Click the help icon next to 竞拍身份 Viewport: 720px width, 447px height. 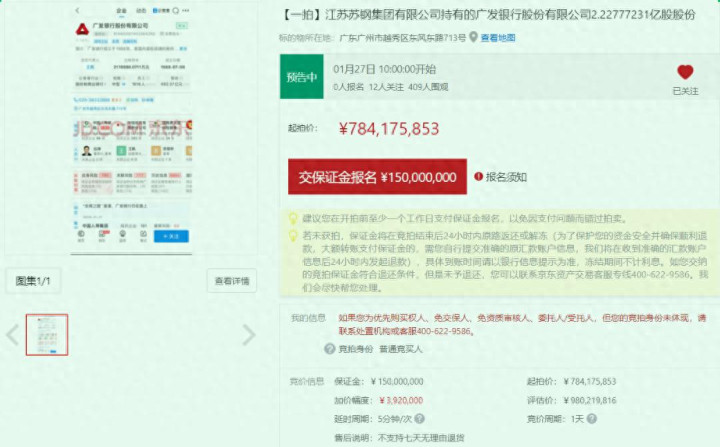click(x=329, y=349)
